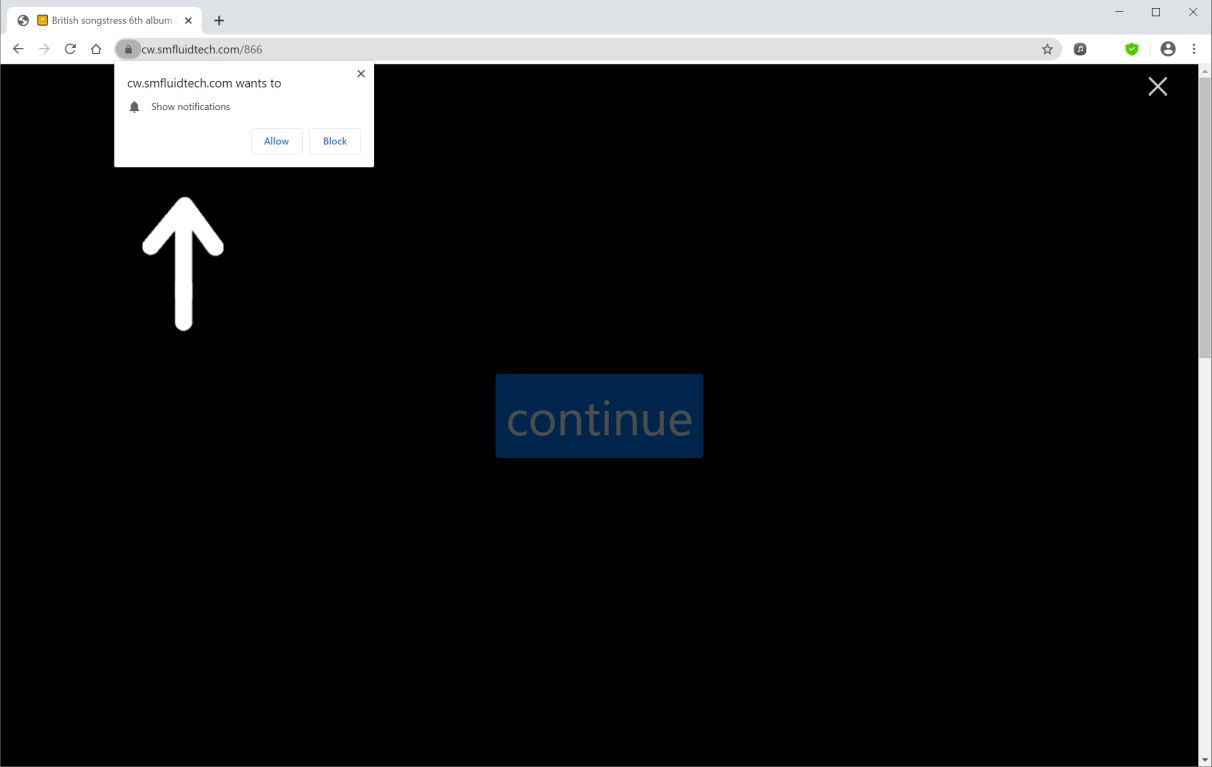
Task: Close the British songstress tab
Action: [188, 20]
